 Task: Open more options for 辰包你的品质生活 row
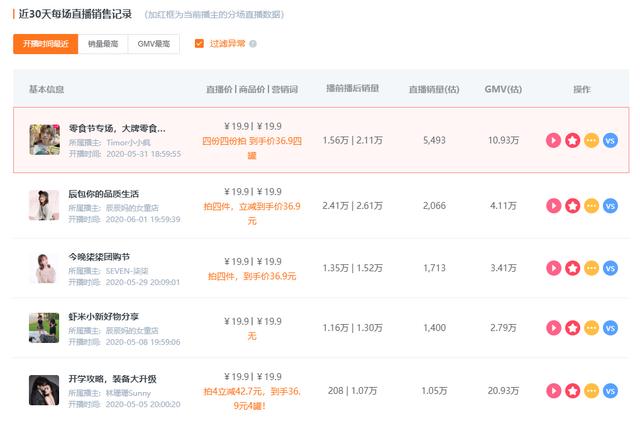point(591,206)
